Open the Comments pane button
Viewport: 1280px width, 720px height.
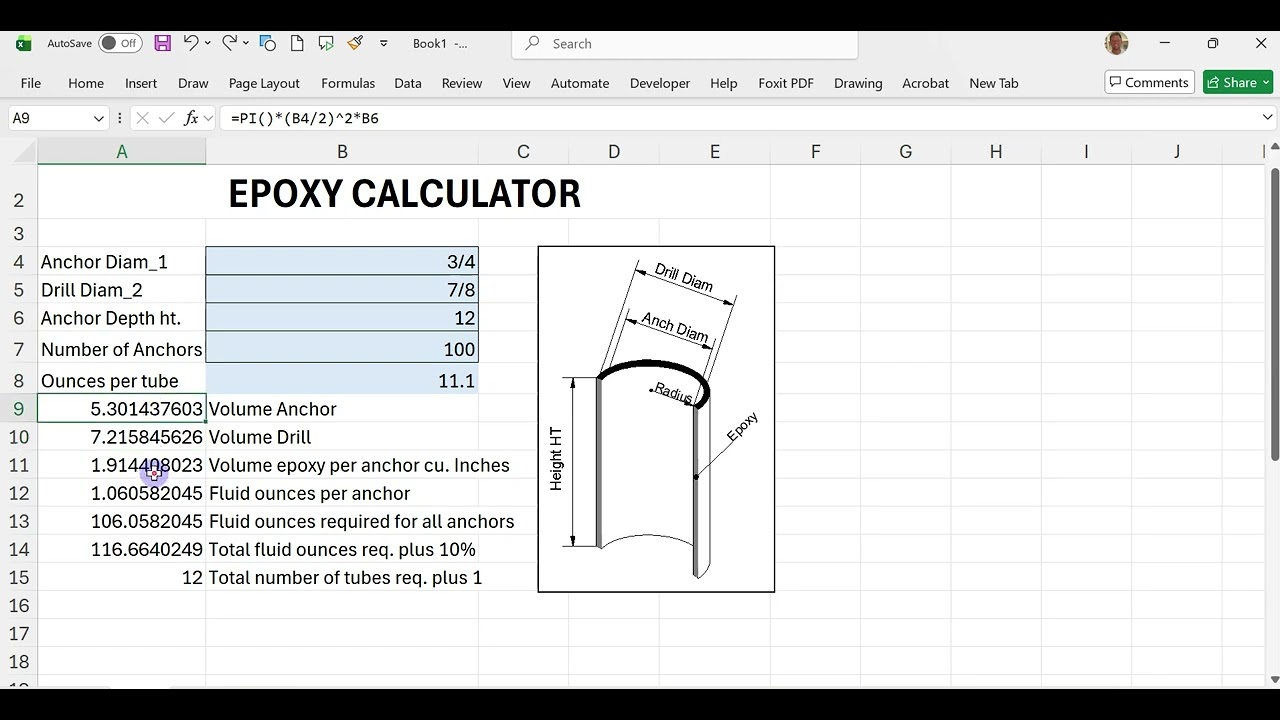pos(1149,83)
